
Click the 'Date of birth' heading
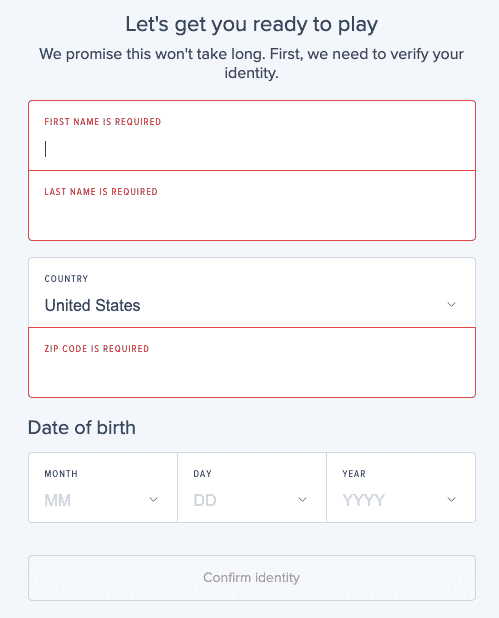click(x=82, y=428)
